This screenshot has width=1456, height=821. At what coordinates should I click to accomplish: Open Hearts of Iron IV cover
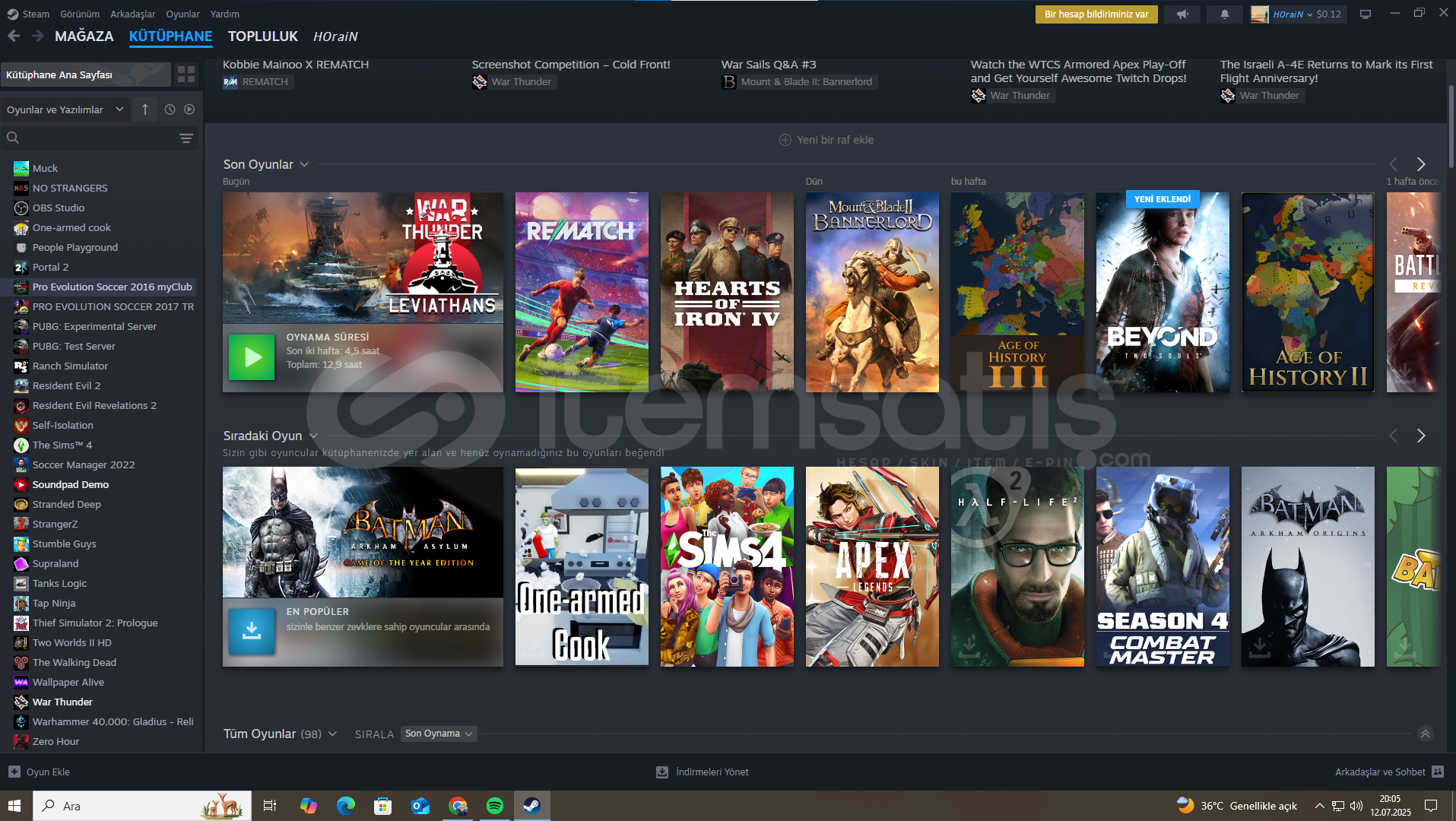pos(727,292)
